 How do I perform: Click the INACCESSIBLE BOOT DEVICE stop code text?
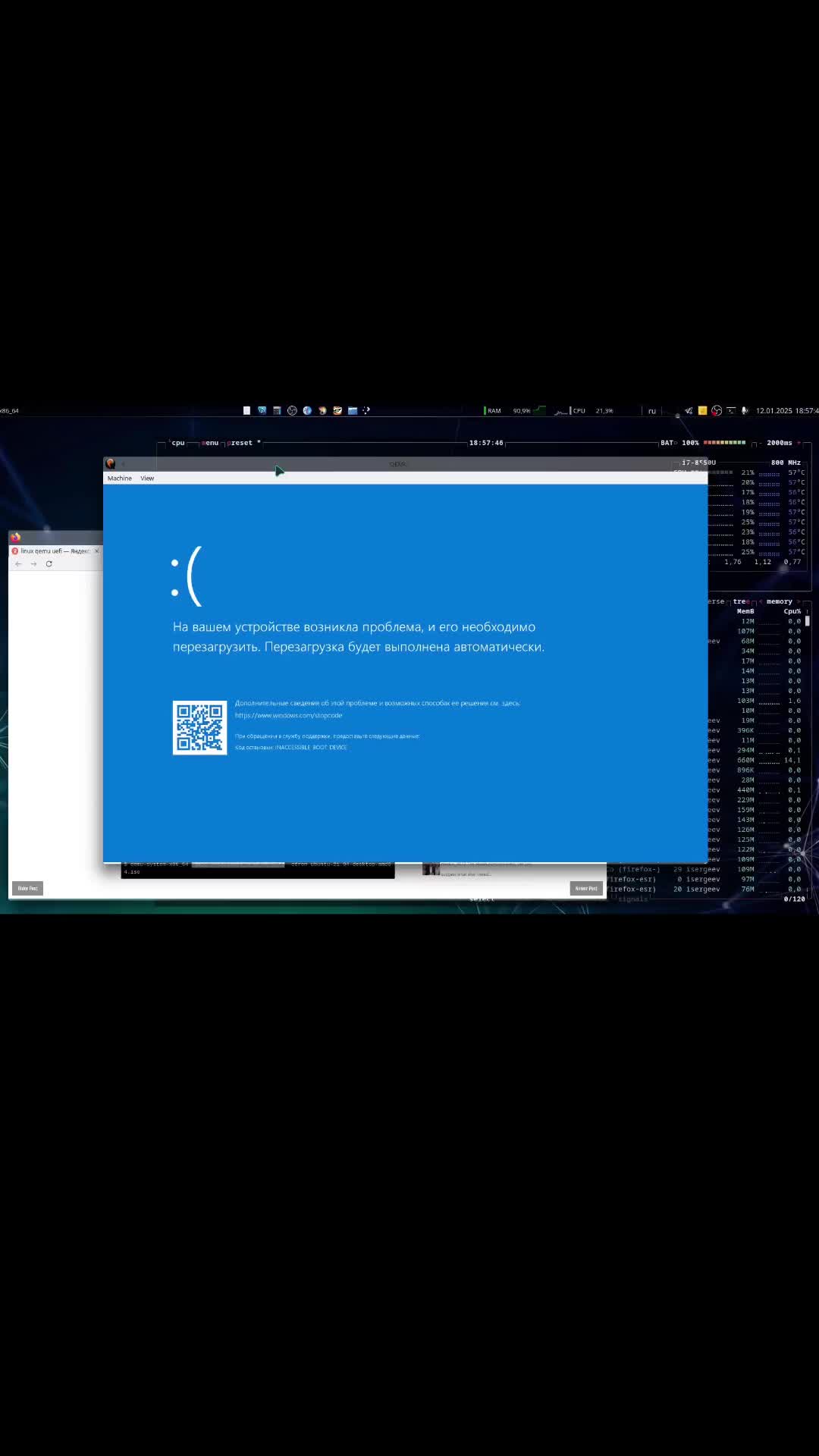click(x=311, y=748)
